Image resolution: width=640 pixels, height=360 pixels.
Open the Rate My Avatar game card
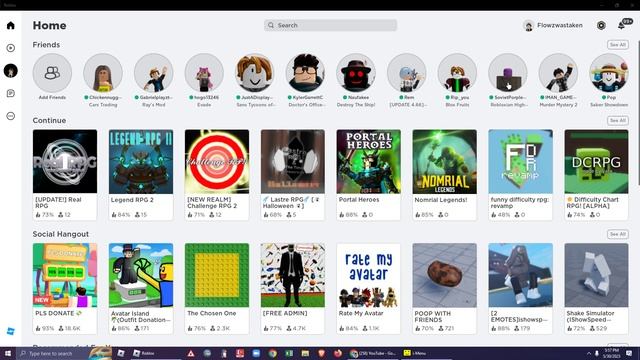[369, 288]
